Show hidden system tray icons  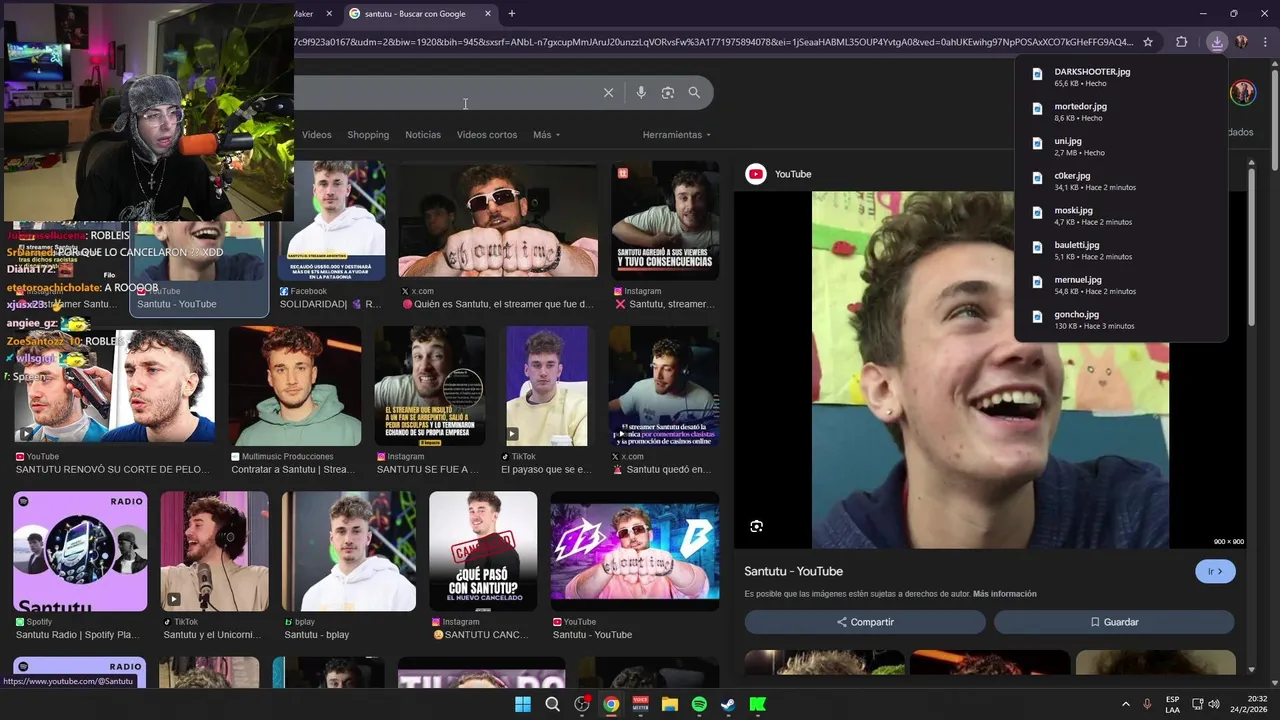1126,704
